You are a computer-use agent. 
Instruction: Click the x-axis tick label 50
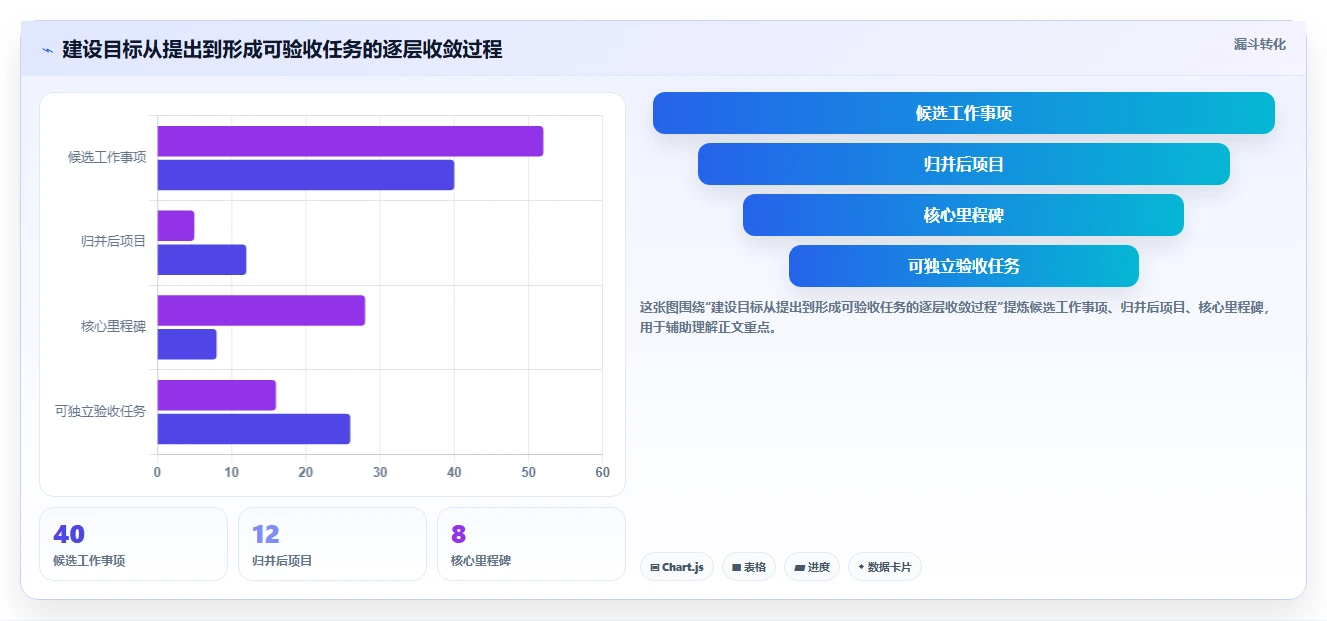pyautogui.click(x=528, y=472)
